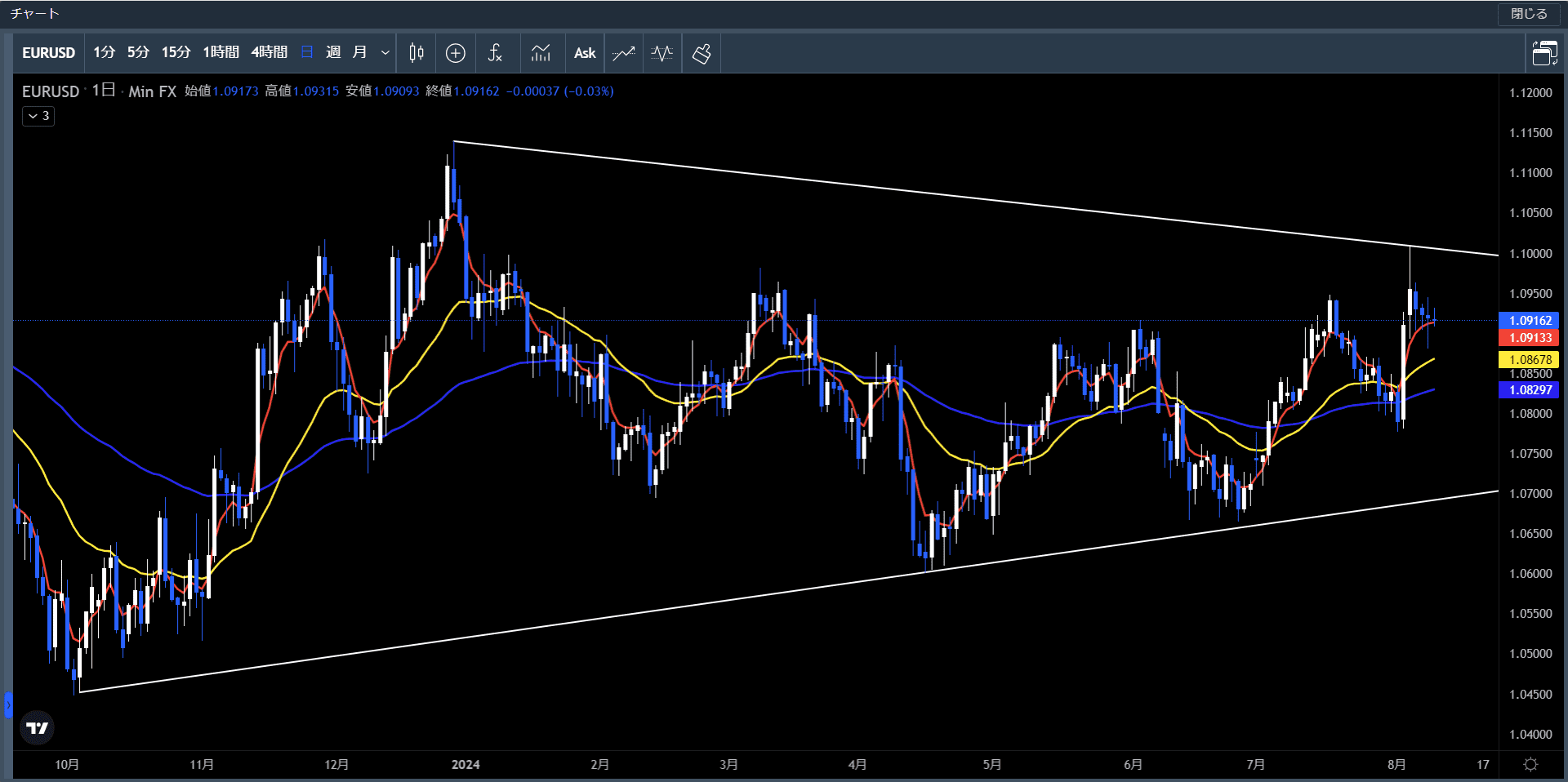Select the trend line drawing tool

coord(624,53)
